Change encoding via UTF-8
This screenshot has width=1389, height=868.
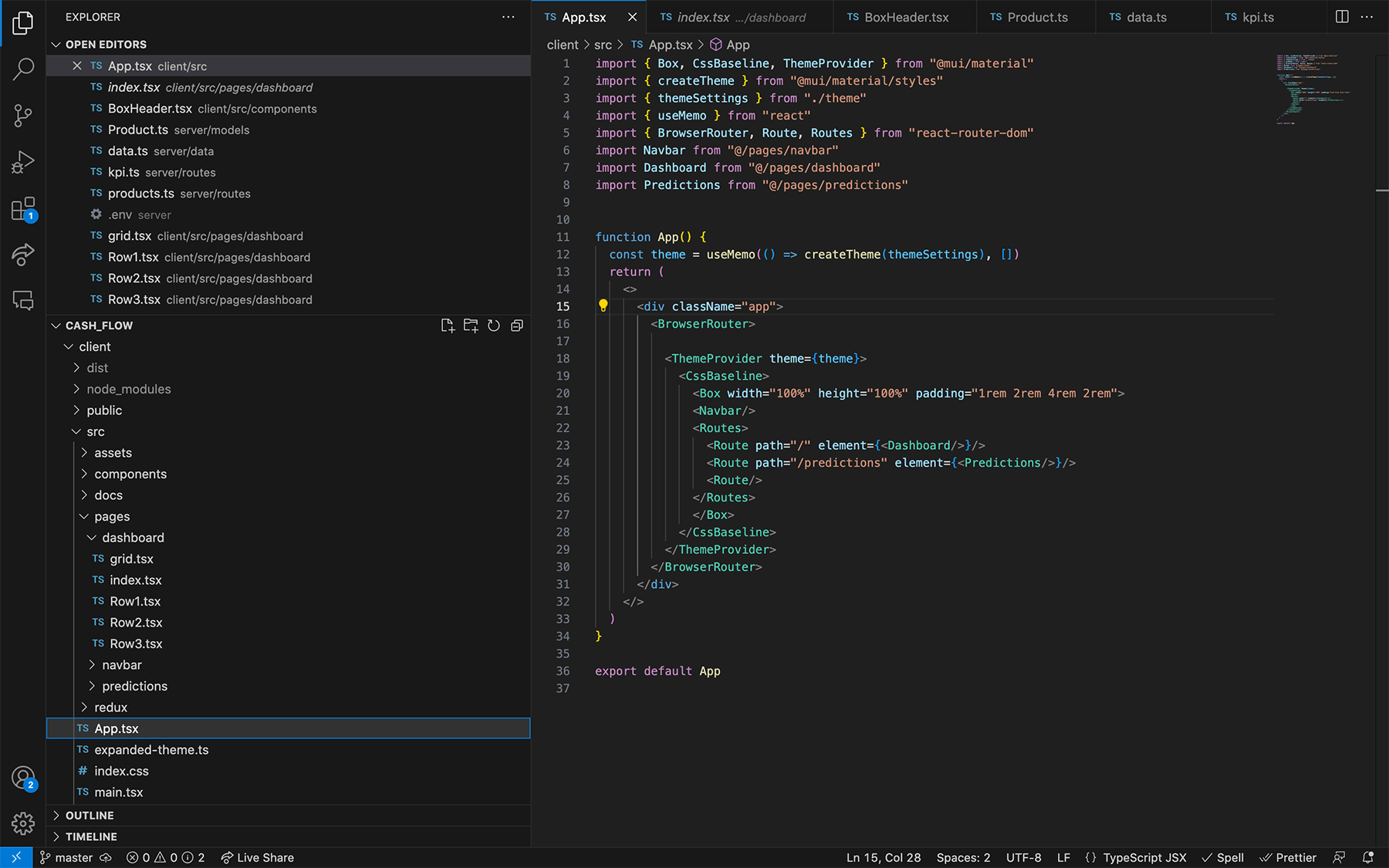coord(1023,857)
